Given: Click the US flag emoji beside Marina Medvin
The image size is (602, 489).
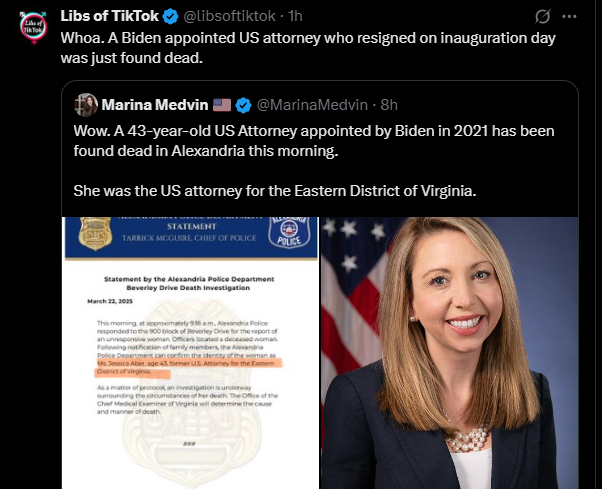Looking at the screenshot, I should click(222, 105).
